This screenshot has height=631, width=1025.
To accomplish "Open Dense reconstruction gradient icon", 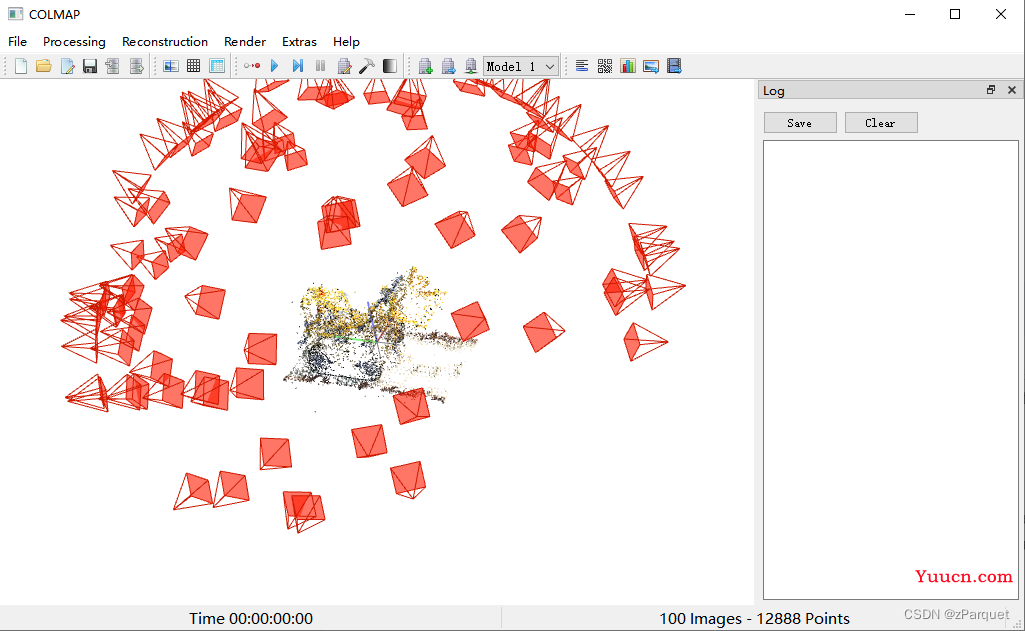I will tap(390, 66).
